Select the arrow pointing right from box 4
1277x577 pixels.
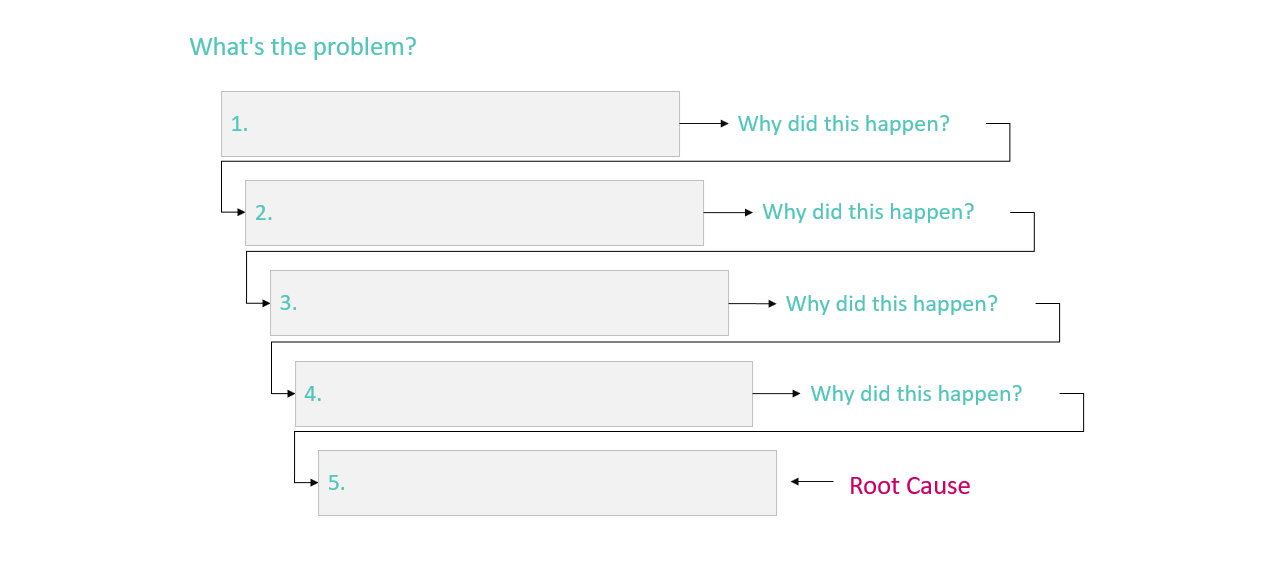coord(777,394)
